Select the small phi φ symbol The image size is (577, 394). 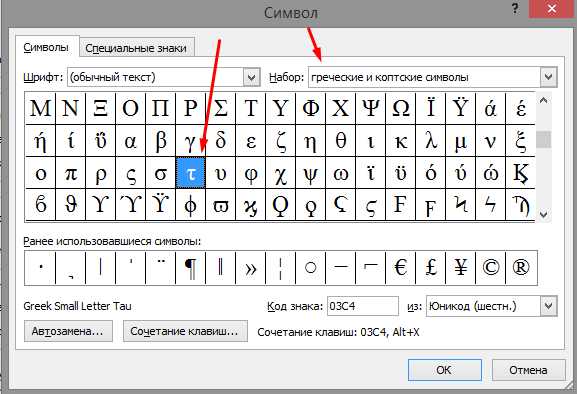coord(251,173)
